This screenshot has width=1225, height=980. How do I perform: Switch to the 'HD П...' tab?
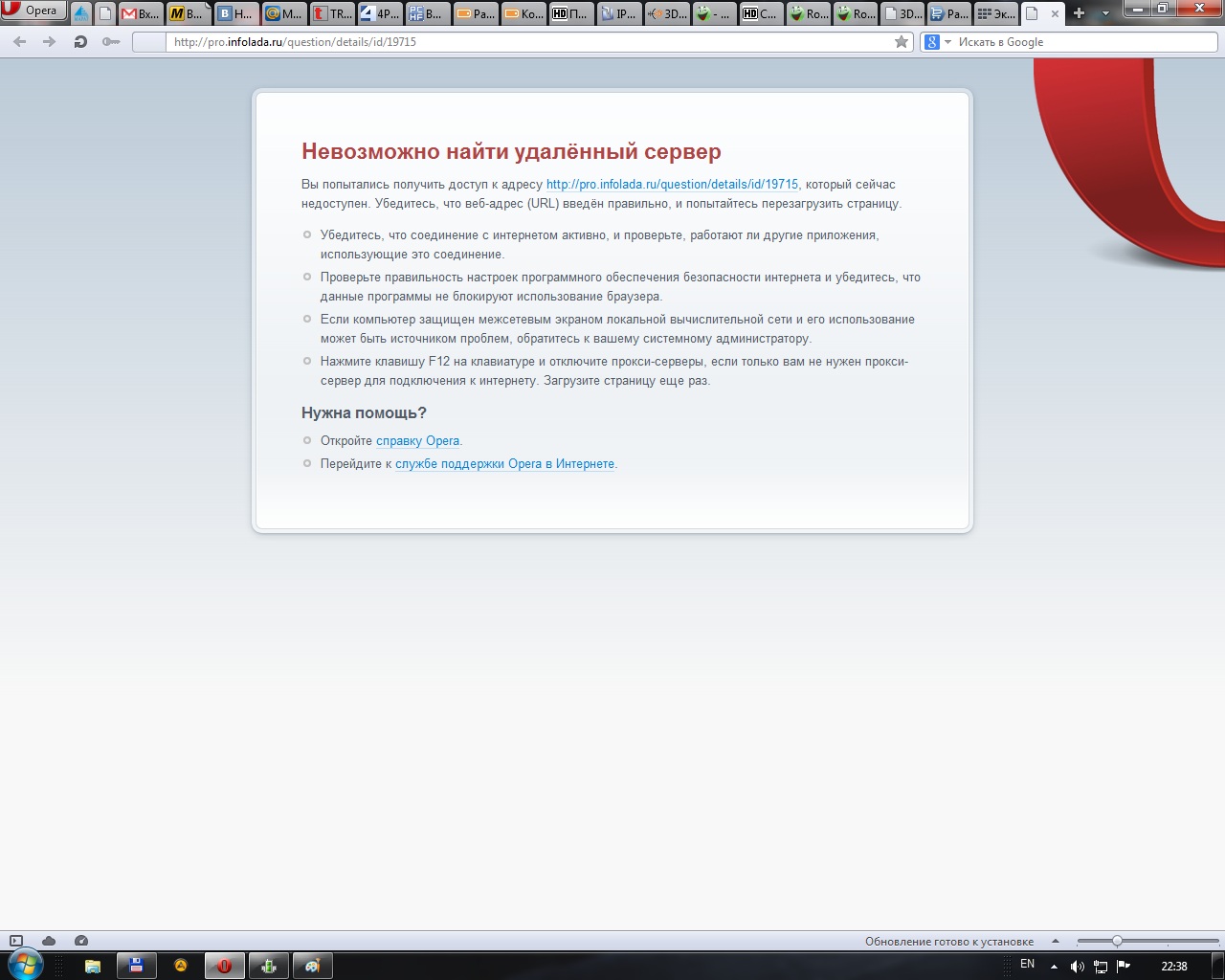click(x=570, y=13)
